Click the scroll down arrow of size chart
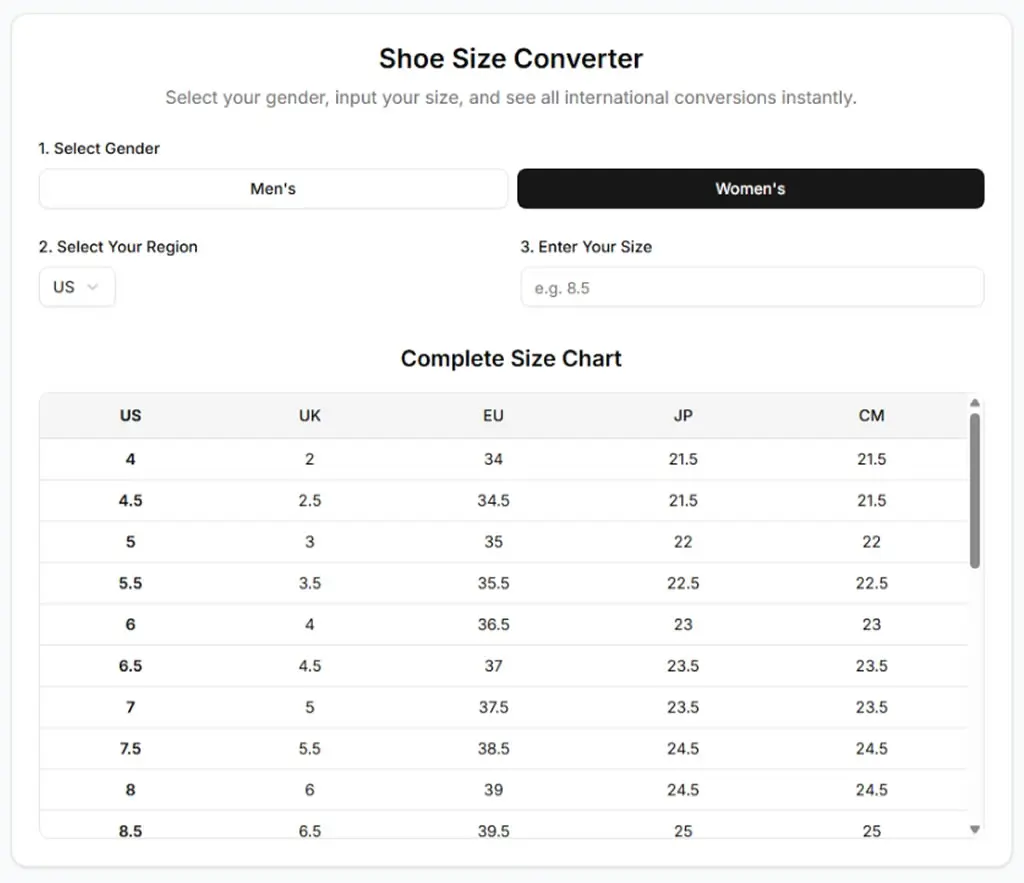 (x=975, y=829)
